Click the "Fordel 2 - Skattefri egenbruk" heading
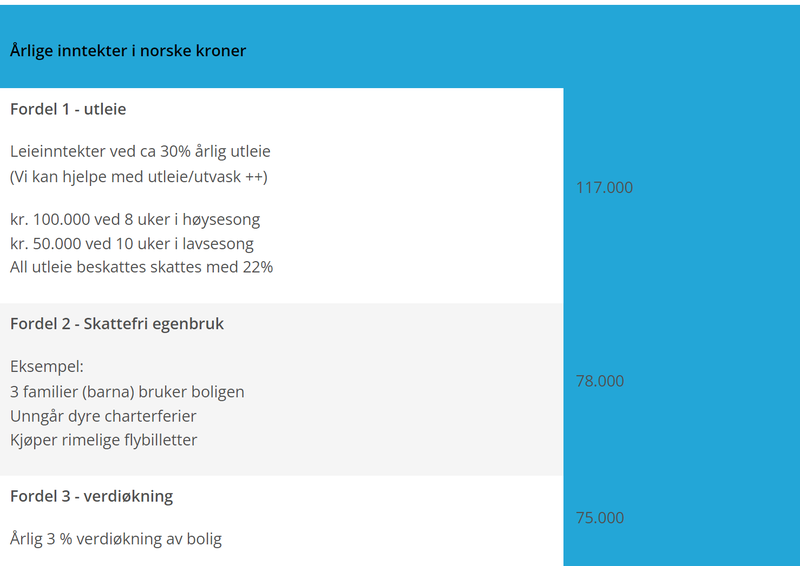Image resolution: width=800 pixels, height=566 pixels. [117, 324]
